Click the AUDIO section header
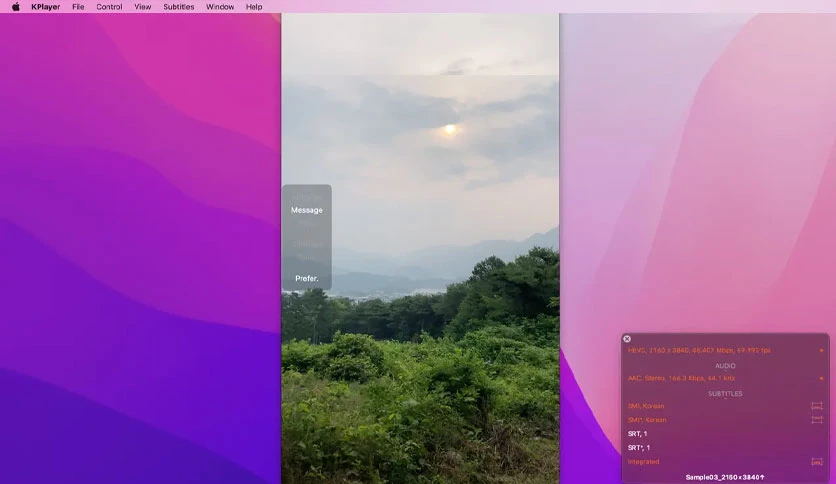This screenshot has width=836, height=484. click(725, 366)
